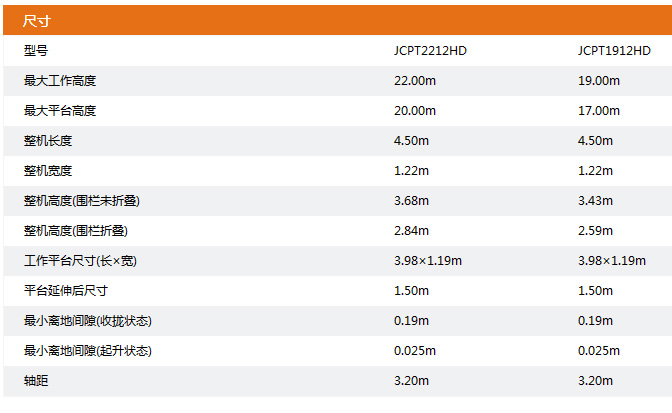Click the 平台延伸后尺寸 row label
Image resolution: width=672 pixels, height=413 pixels.
click(65, 291)
